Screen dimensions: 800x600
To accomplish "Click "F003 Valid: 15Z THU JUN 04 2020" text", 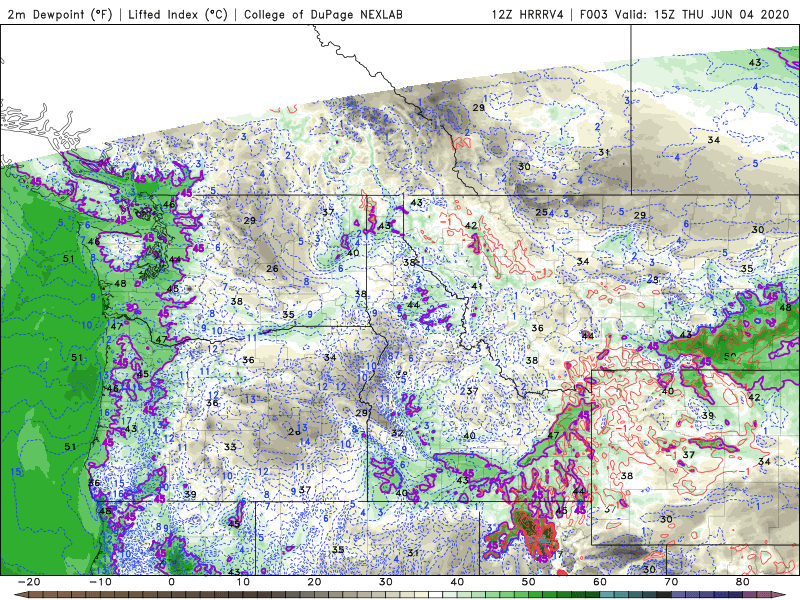I will pos(685,14).
